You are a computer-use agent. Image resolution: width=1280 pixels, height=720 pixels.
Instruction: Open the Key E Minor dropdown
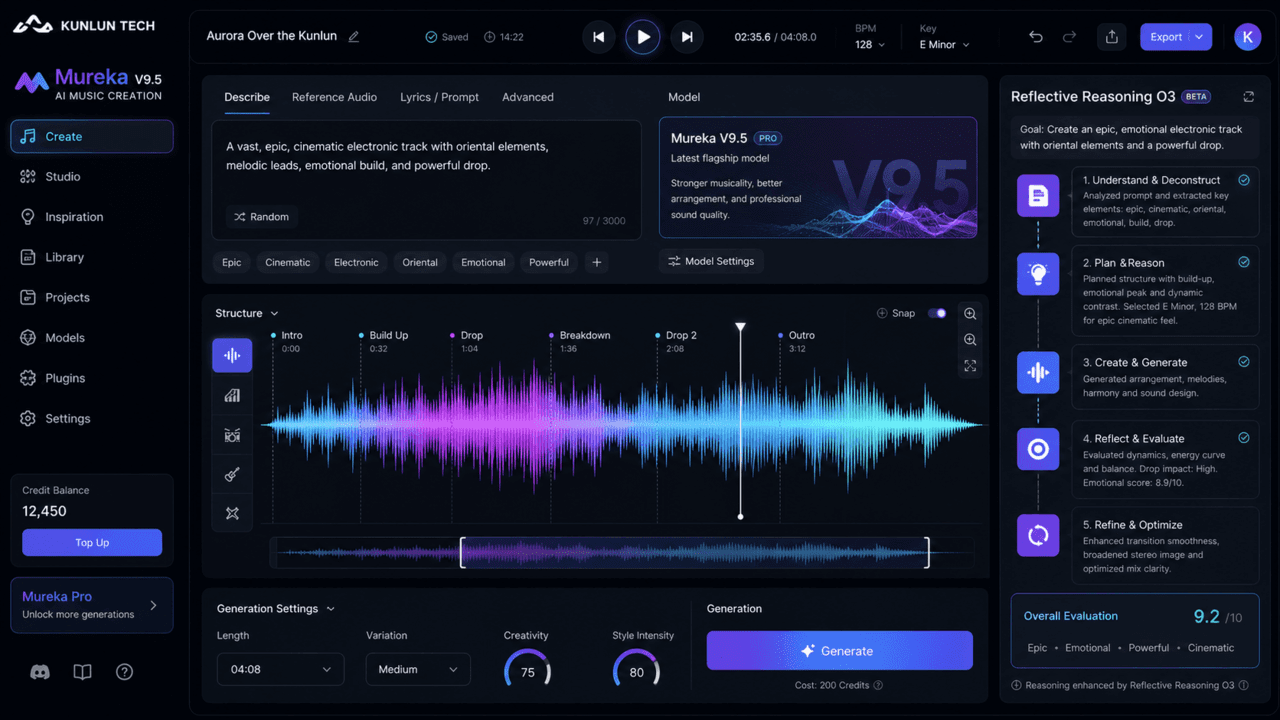pos(945,45)
